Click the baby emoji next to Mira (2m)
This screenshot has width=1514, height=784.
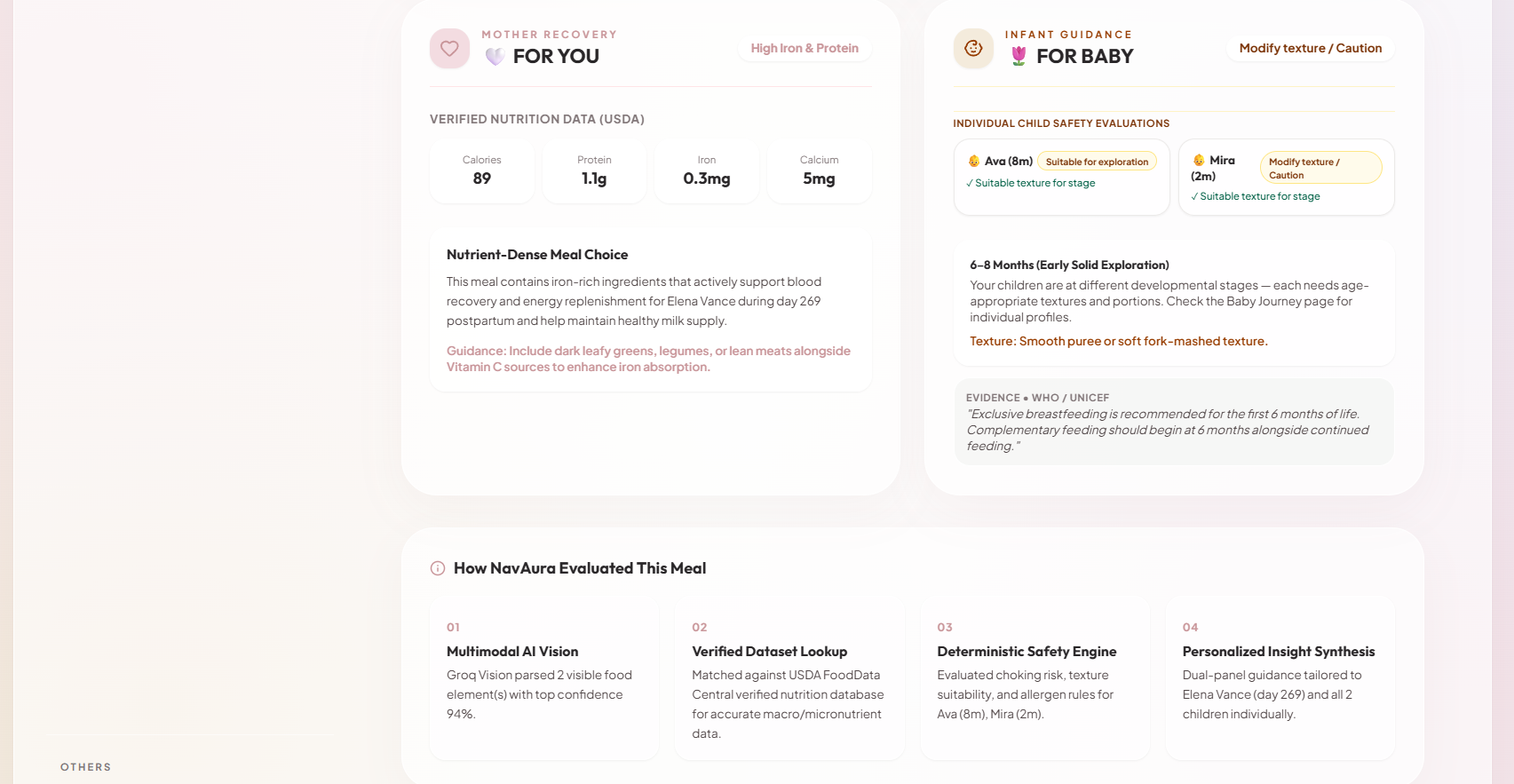click(x=1199, y=161)
